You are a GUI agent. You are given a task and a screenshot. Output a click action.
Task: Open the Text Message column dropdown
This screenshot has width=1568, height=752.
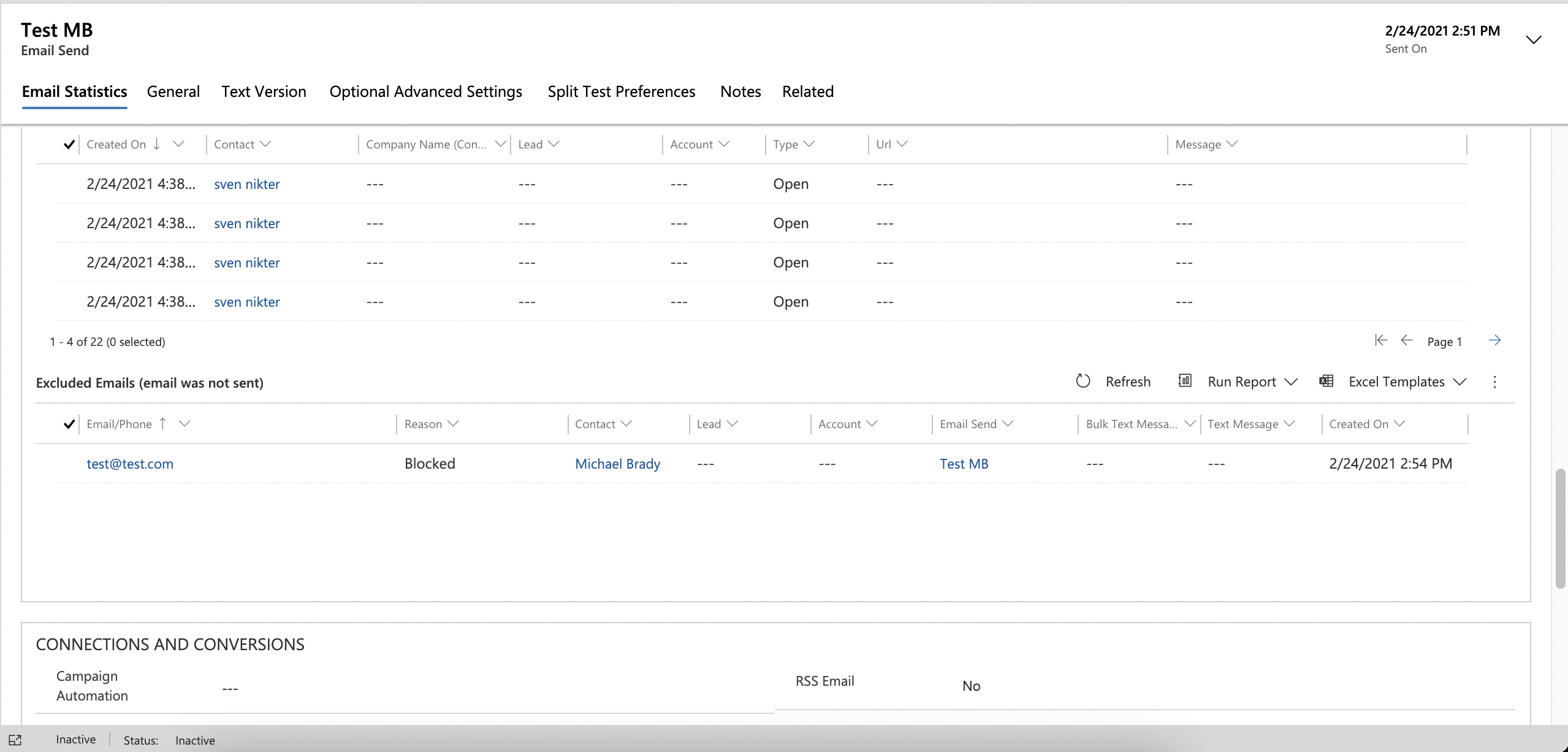point(1289,424)
